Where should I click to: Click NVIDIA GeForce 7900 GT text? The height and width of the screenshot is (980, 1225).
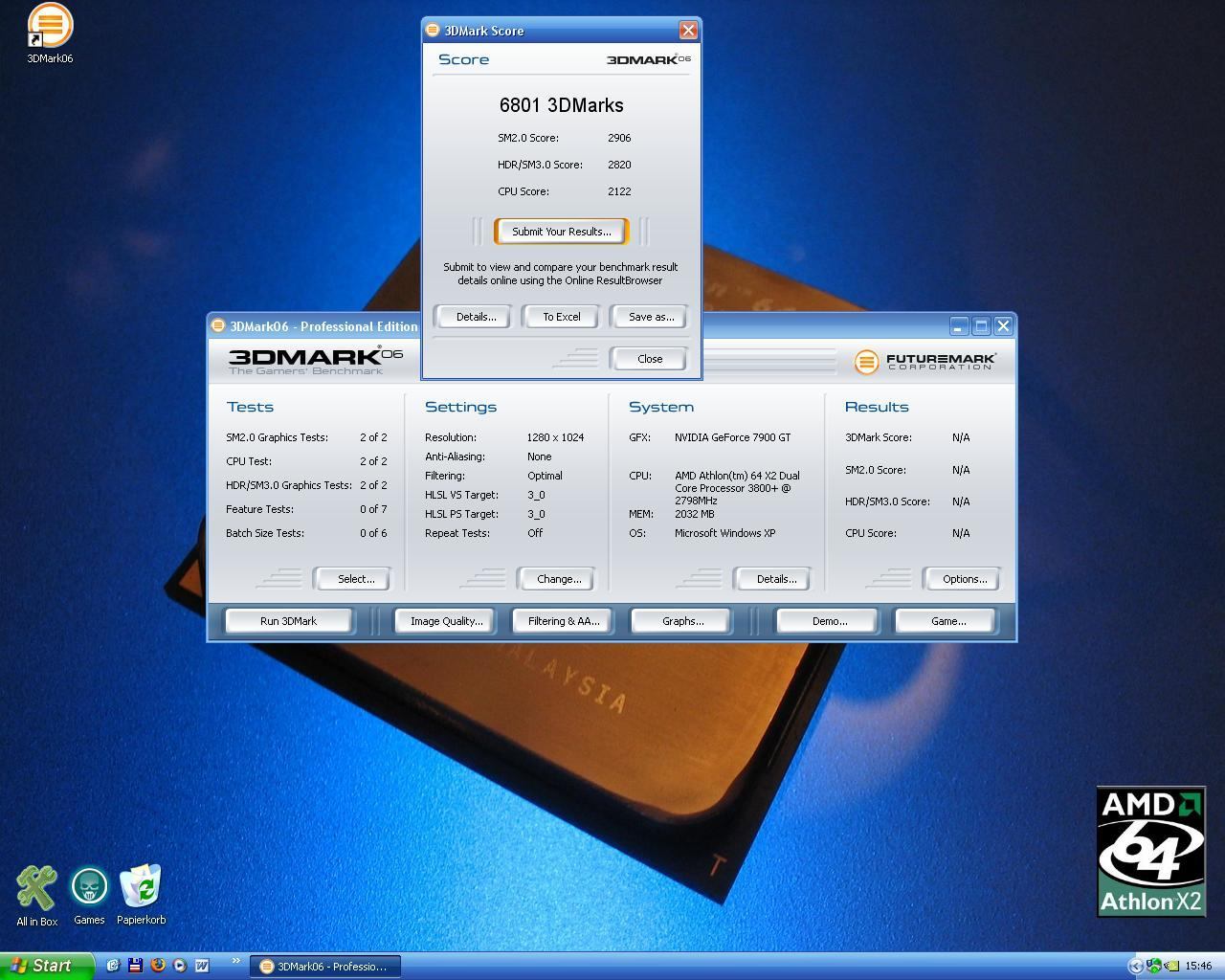(x=732, y=437)
